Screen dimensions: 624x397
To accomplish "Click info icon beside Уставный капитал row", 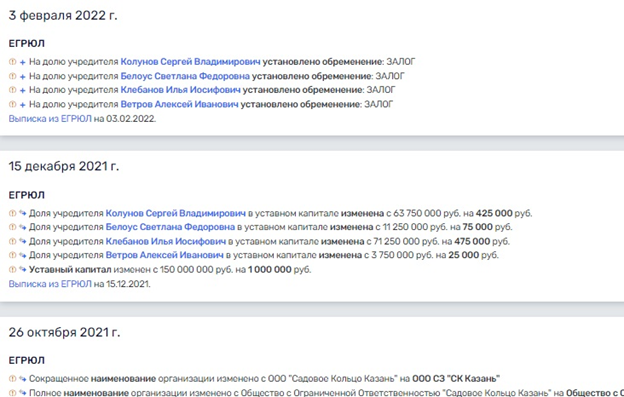I will tap(12, 269).
